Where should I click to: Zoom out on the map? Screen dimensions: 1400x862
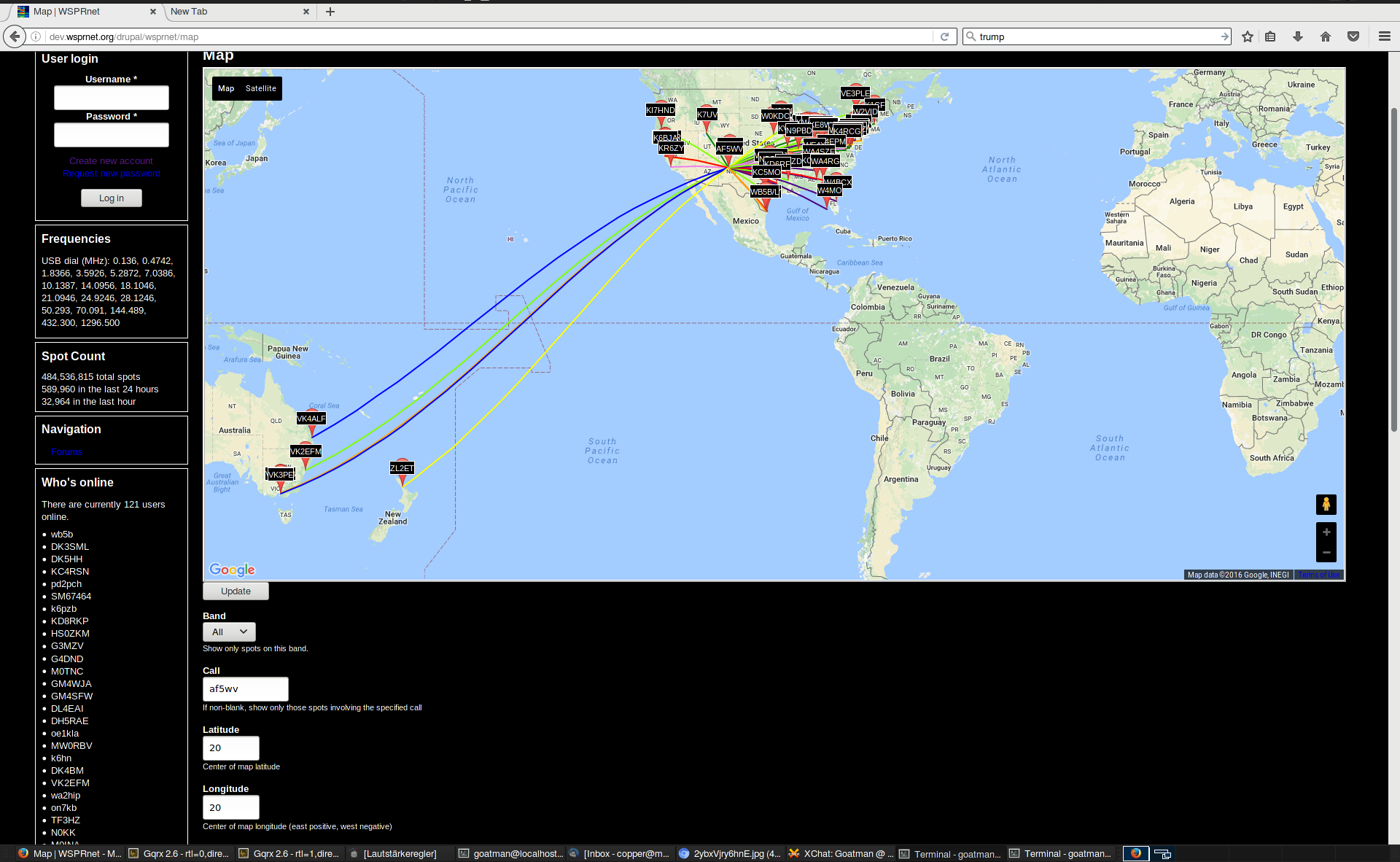pyautogui.click(x=1326, y=553)
